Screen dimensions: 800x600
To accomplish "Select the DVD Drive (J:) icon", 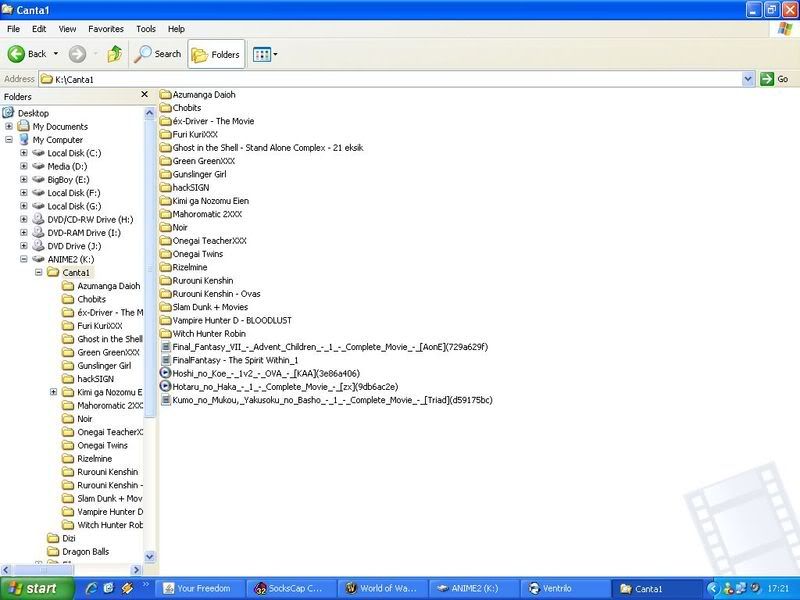I will (38, 246).
